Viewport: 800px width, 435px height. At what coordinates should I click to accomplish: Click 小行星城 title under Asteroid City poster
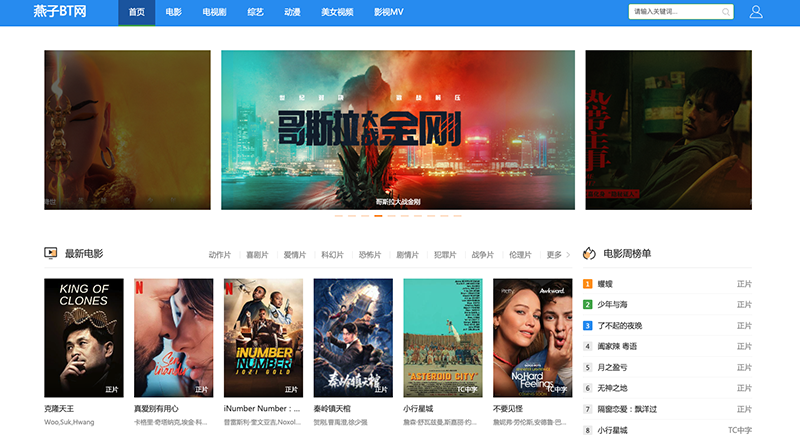click(418, 409)
